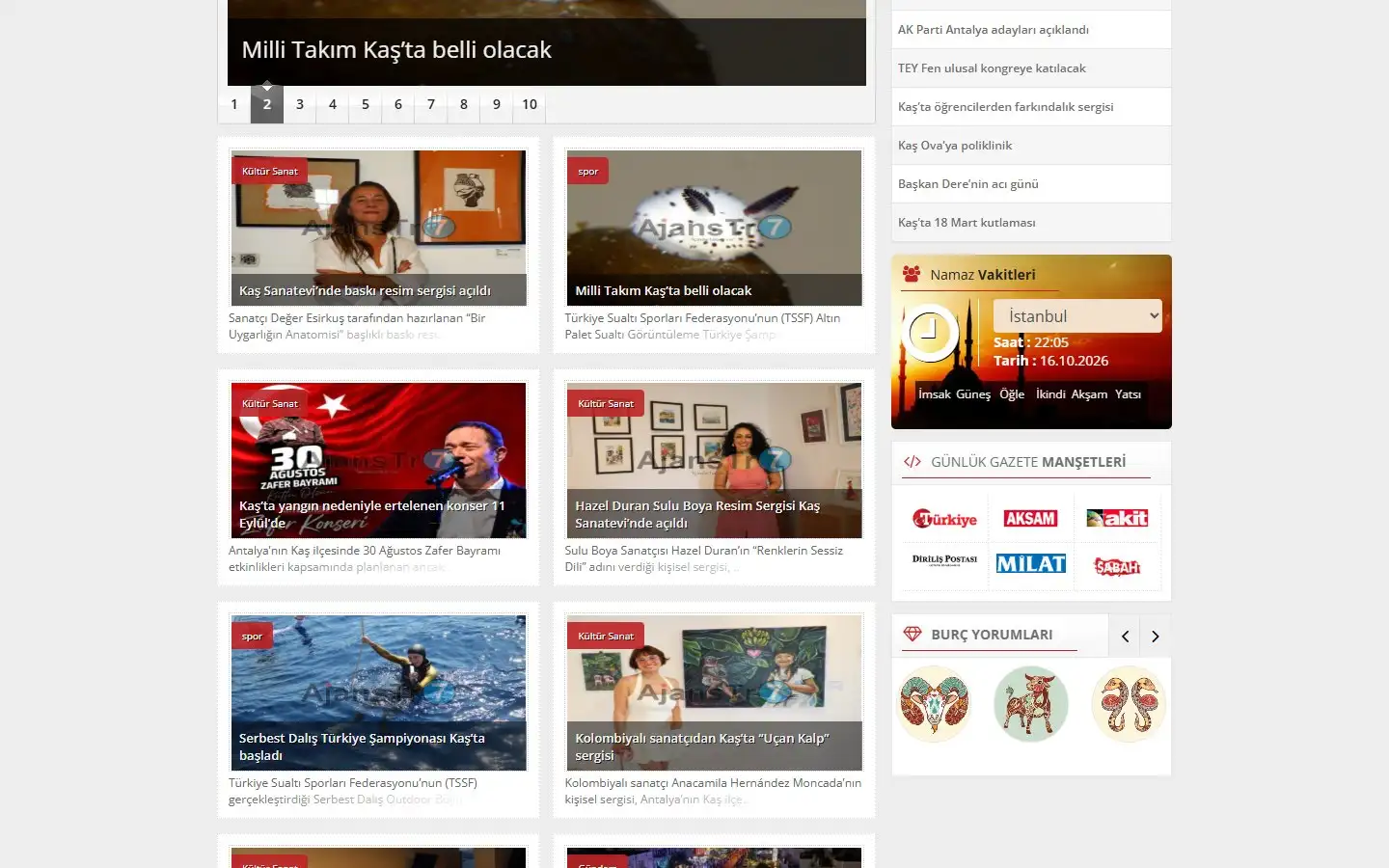Open the İstanbul city dropdown for prayer times
Viewport: 1389px width, 868px height.
(x=1077, y=316)
